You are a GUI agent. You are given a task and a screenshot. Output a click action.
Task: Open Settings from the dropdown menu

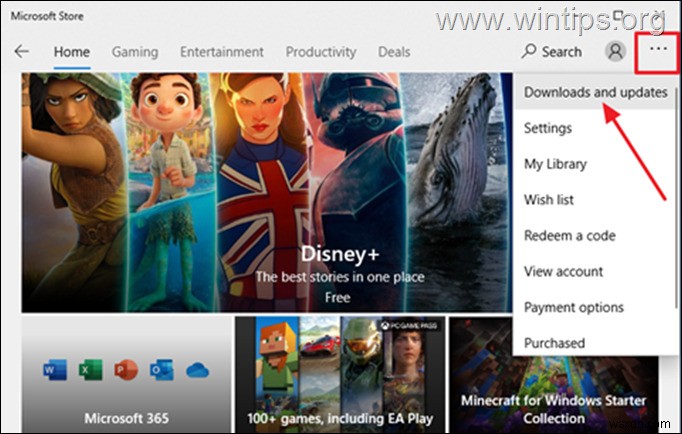(x=548, y=128)
